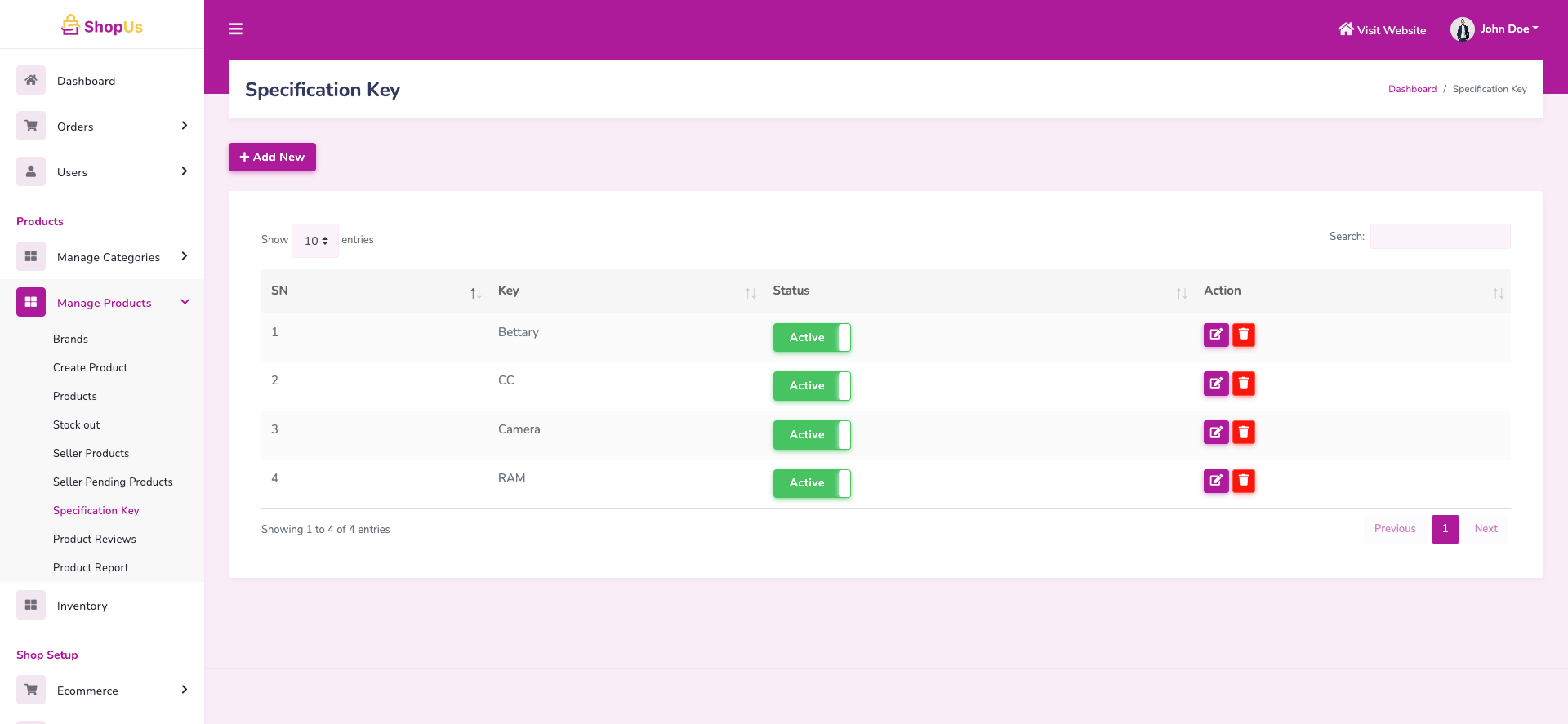Click the edit icon for Camera row

1215,433
